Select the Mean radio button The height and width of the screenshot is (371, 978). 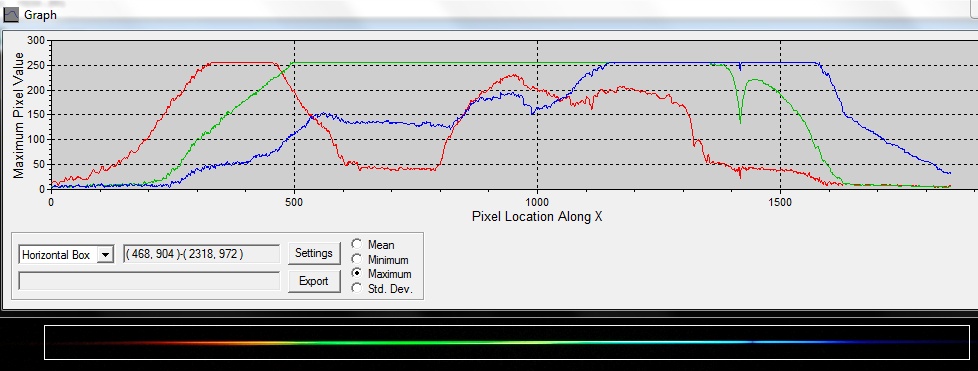tap(357, 244)
